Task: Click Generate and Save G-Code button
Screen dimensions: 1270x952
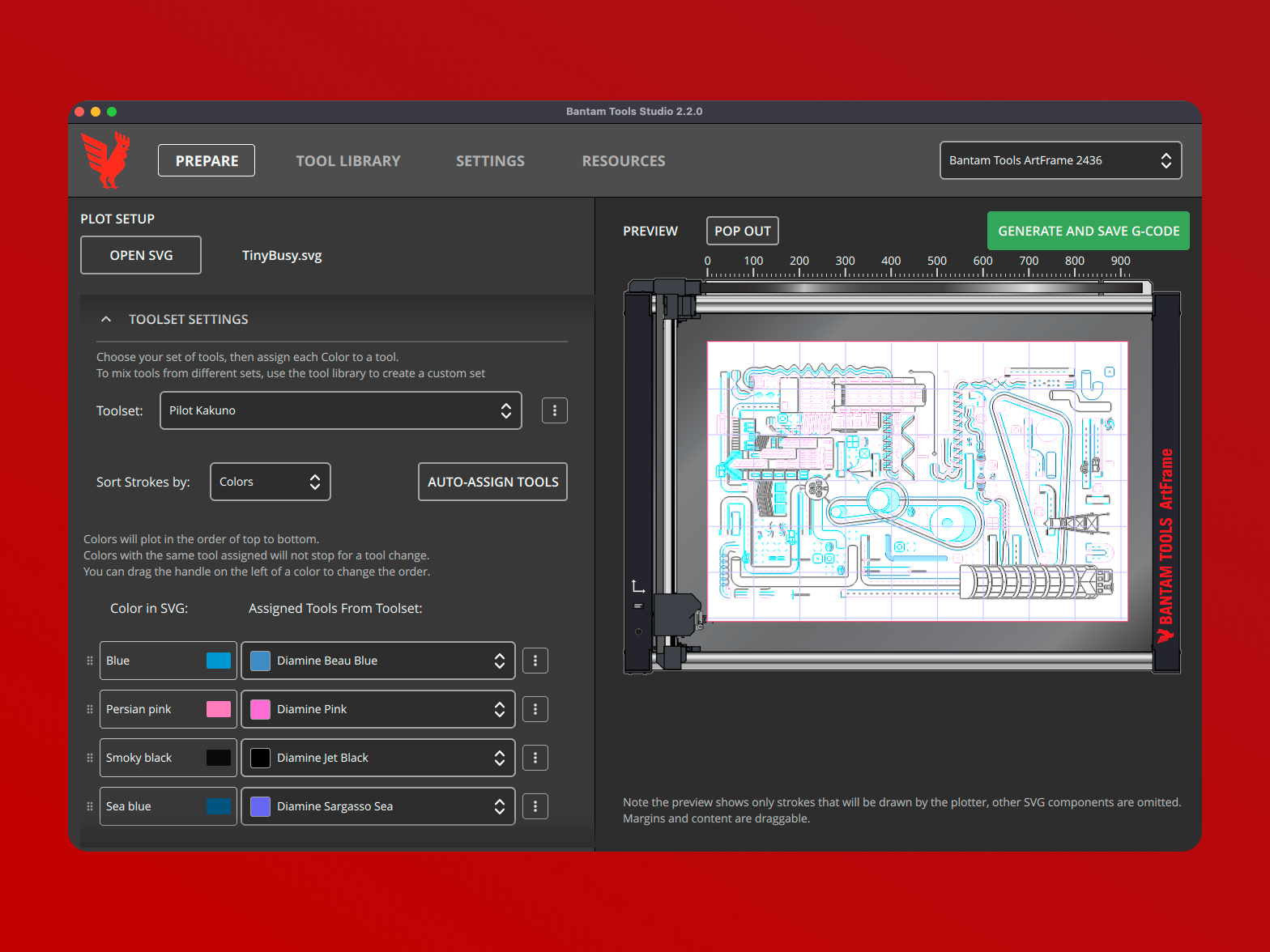Action: point(1088,231)
